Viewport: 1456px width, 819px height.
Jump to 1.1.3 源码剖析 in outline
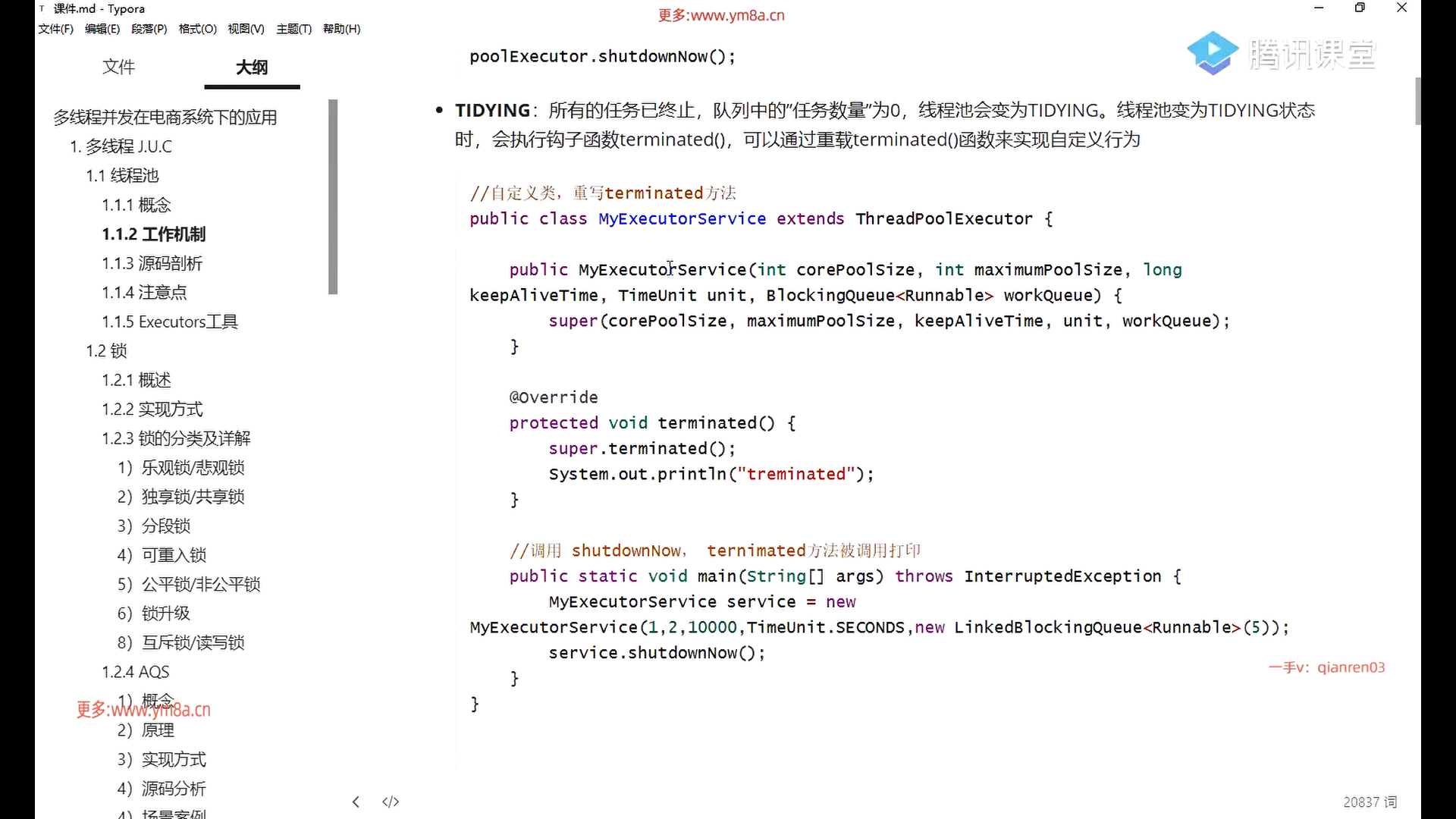click(x=152, y=263)
